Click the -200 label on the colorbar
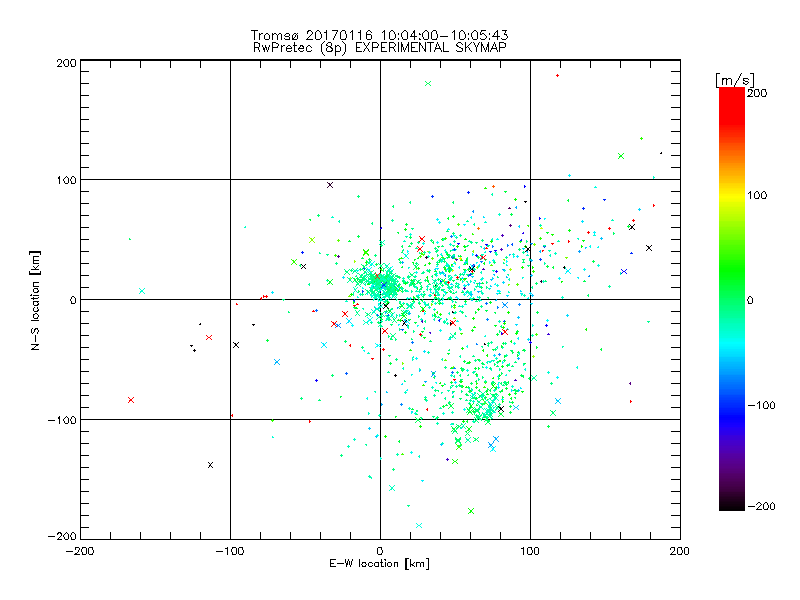 click(x=761, y=506)
